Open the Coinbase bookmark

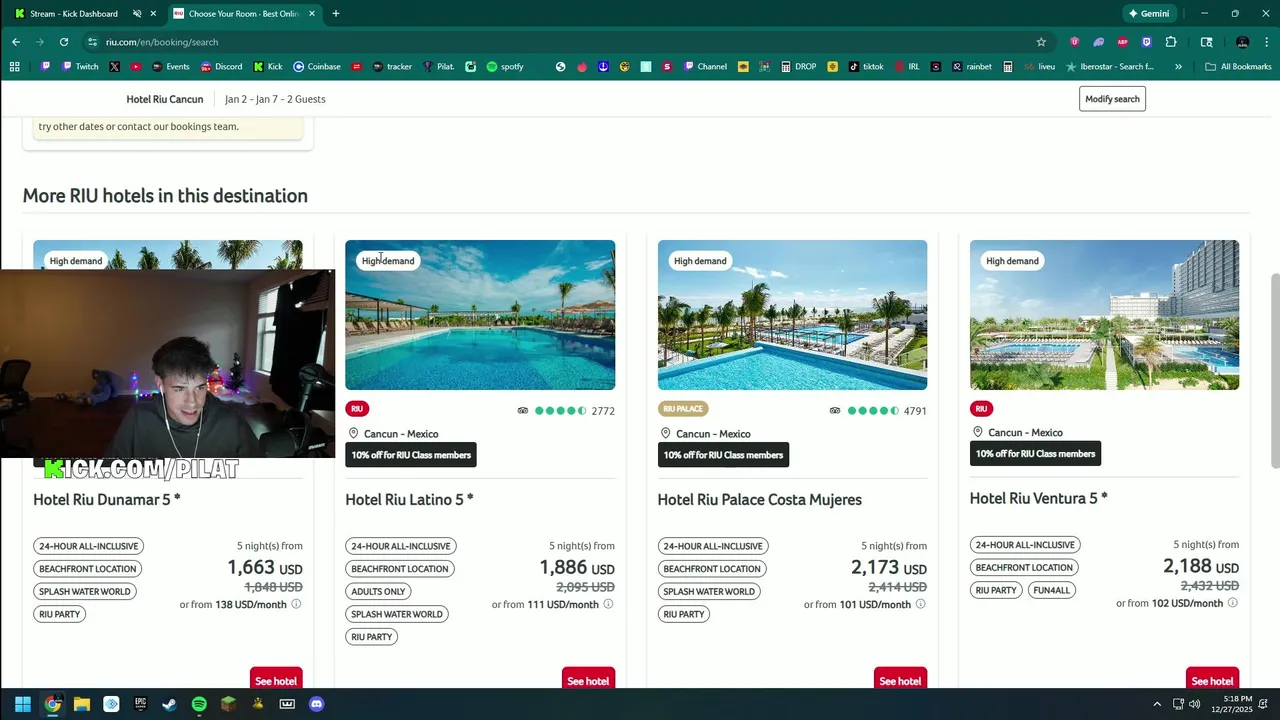click(x=317, y=67)
